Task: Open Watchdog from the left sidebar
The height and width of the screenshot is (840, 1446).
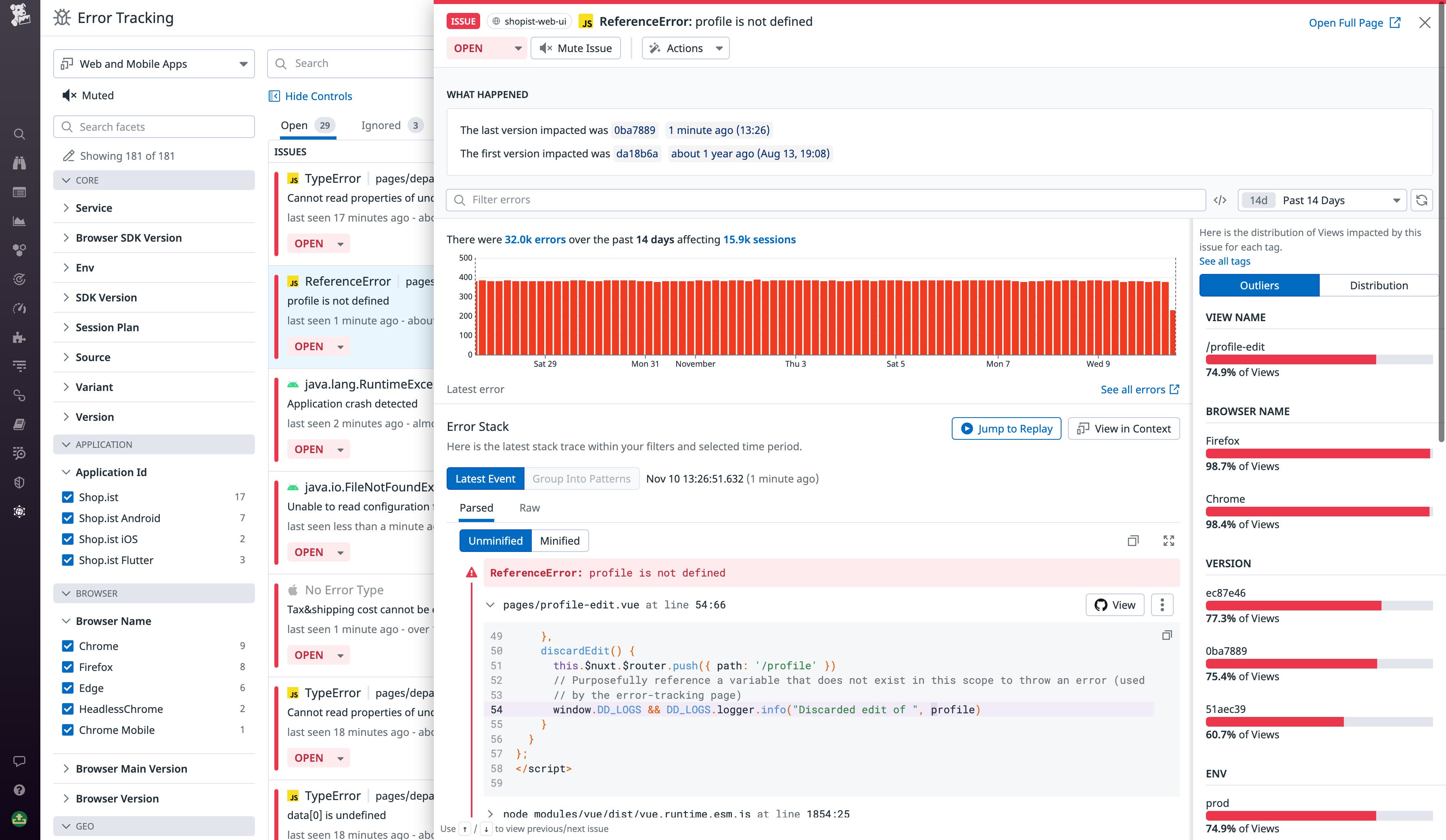Action: pyautogui.click(x=19, y=163)
